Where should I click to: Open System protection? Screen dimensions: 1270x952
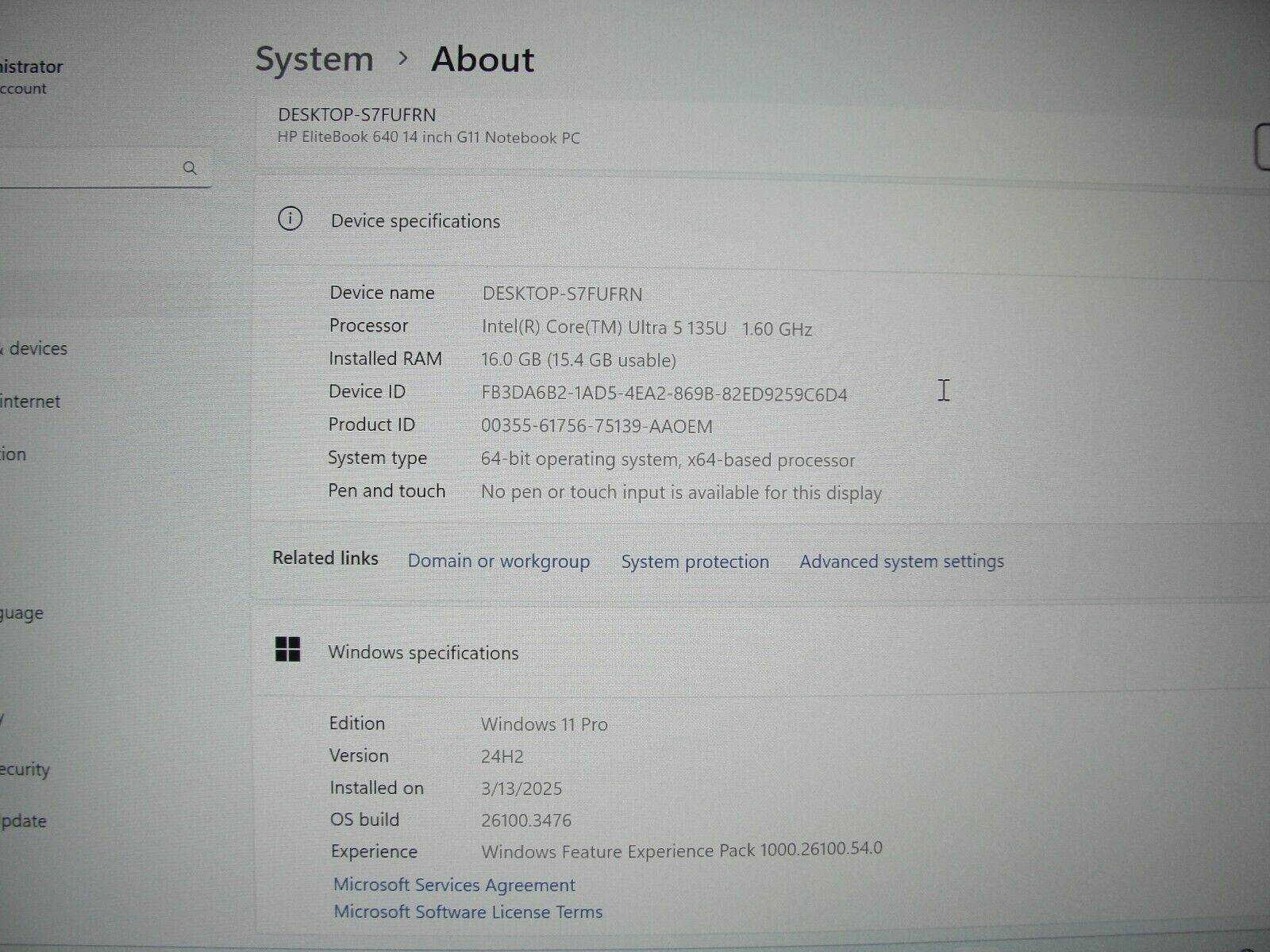point(695,562)
